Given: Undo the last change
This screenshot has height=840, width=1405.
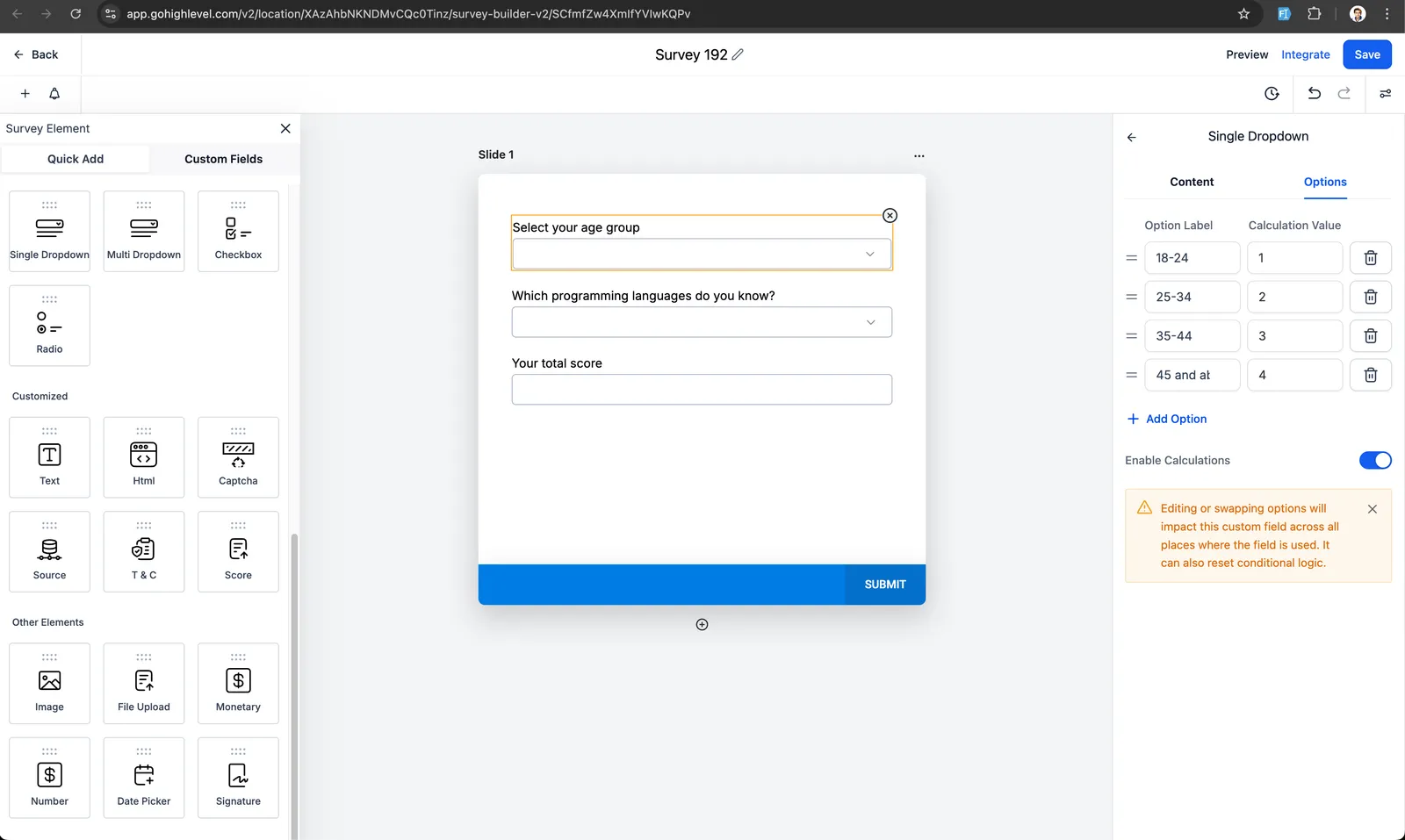Looking at the screenshot, I should [1314, 94].
